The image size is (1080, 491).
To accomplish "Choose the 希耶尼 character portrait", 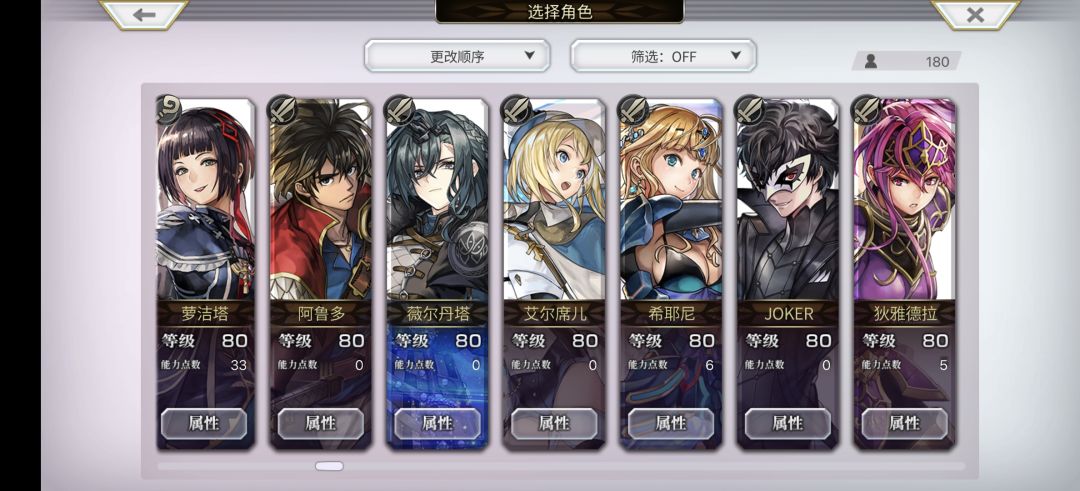I will [x=672, y=200].
